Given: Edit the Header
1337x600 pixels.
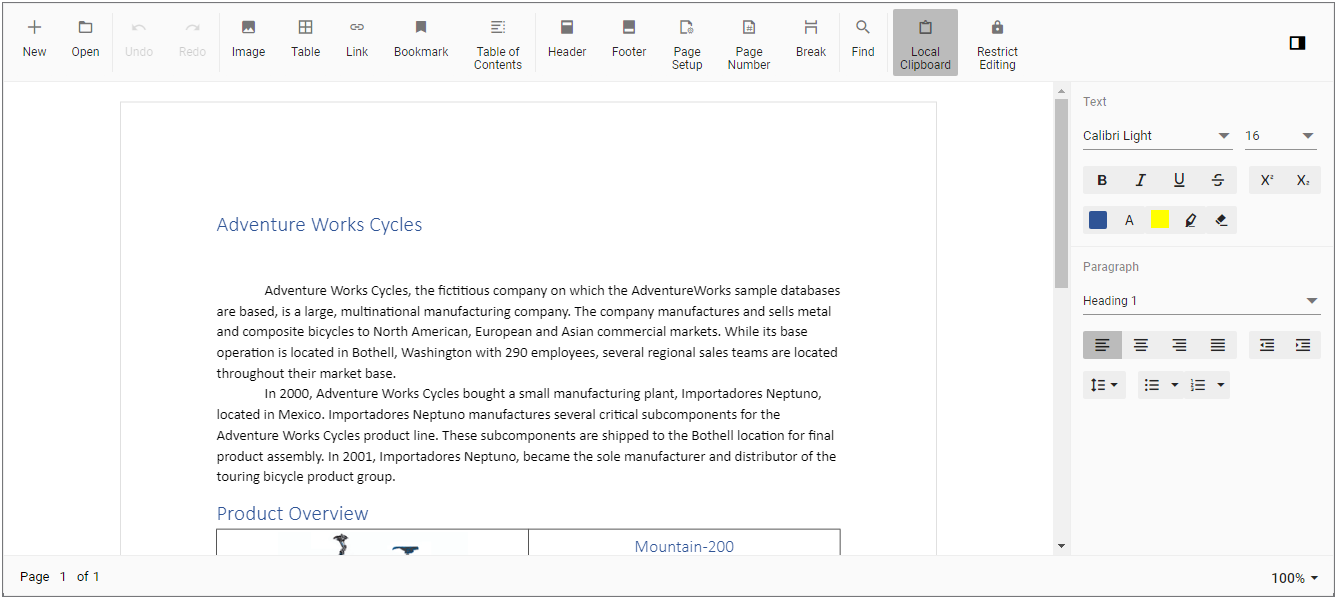Looking at the screenshot, I should point(567,41).
